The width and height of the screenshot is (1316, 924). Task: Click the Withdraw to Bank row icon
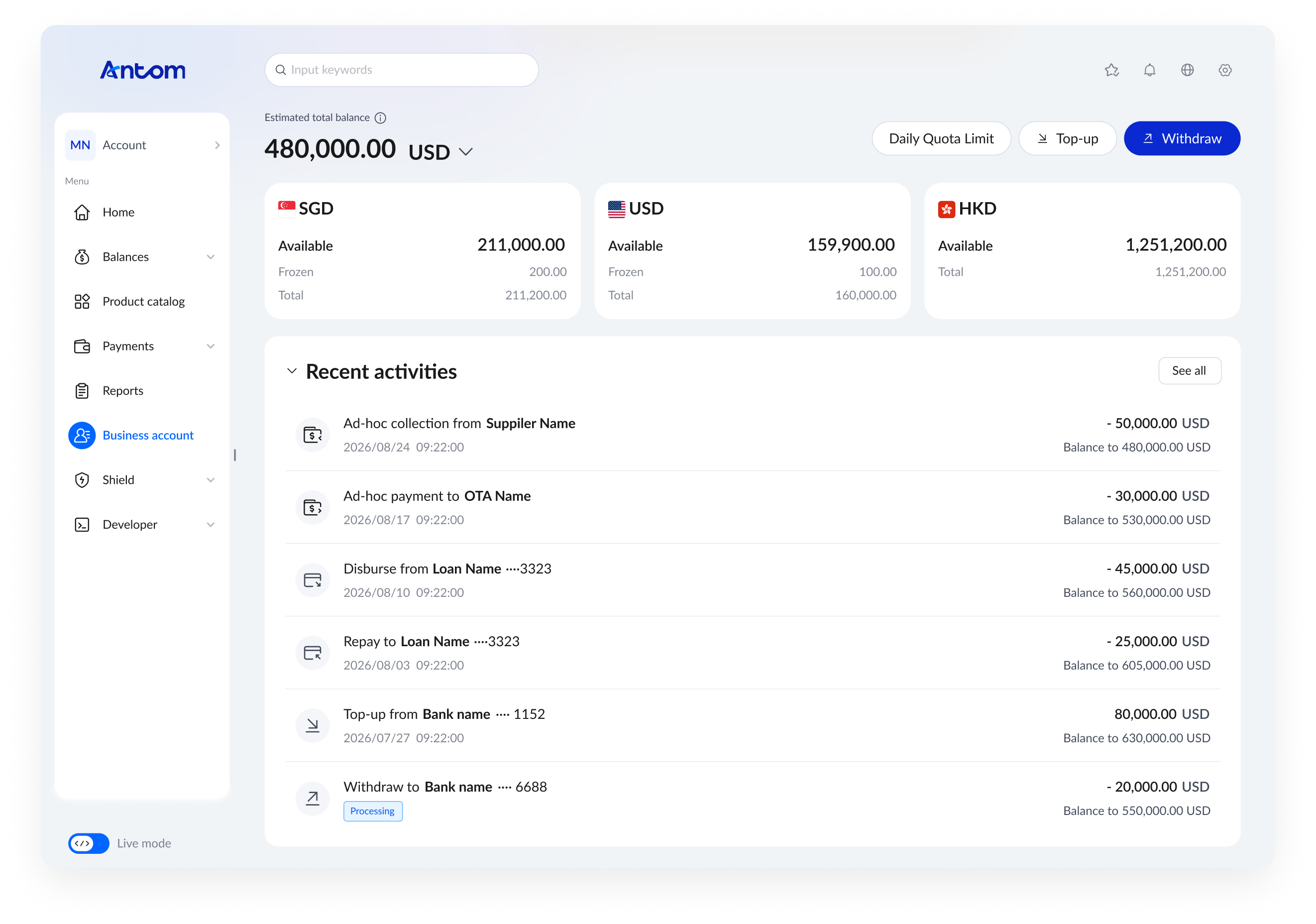point(313,799)
